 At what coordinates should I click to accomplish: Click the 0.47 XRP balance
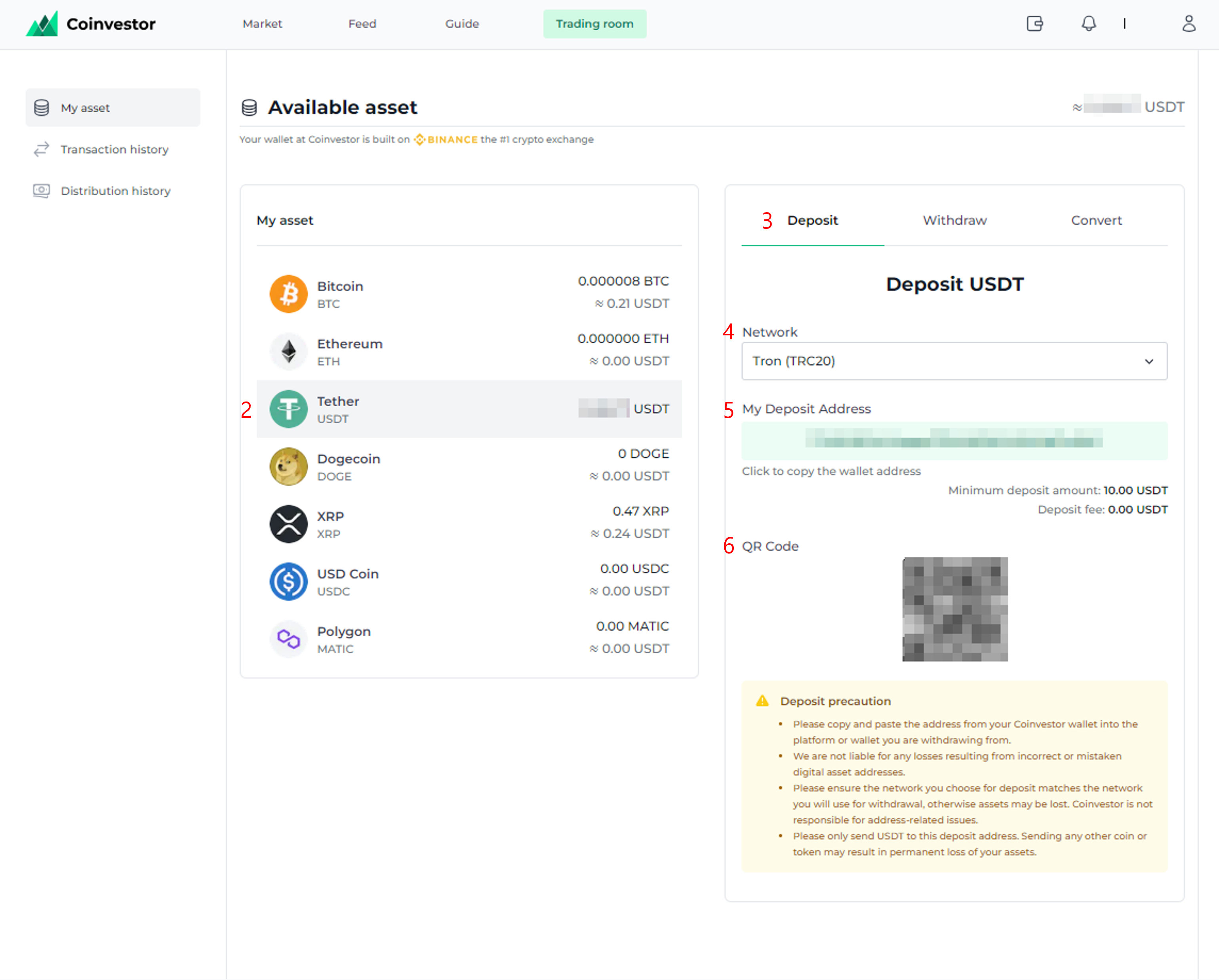[641, 512]
